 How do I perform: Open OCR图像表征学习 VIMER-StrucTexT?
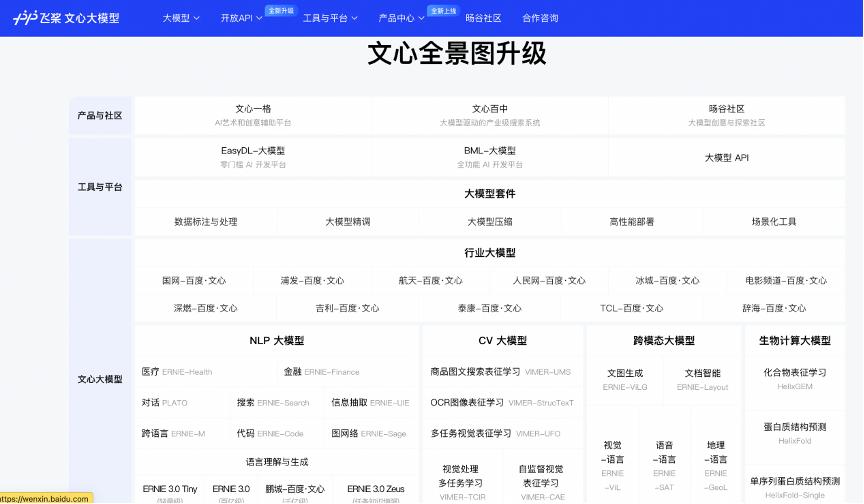[502, 403]
